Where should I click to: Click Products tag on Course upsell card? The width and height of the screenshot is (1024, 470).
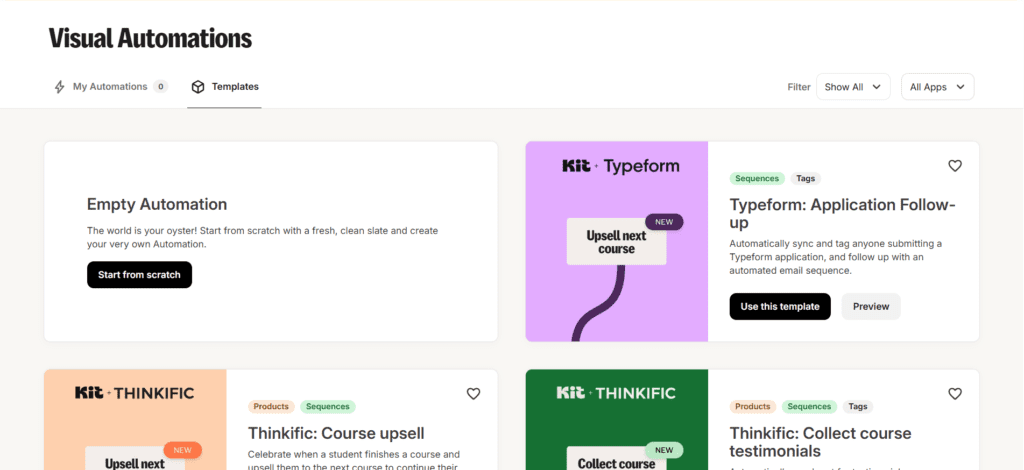click(271, 407)
